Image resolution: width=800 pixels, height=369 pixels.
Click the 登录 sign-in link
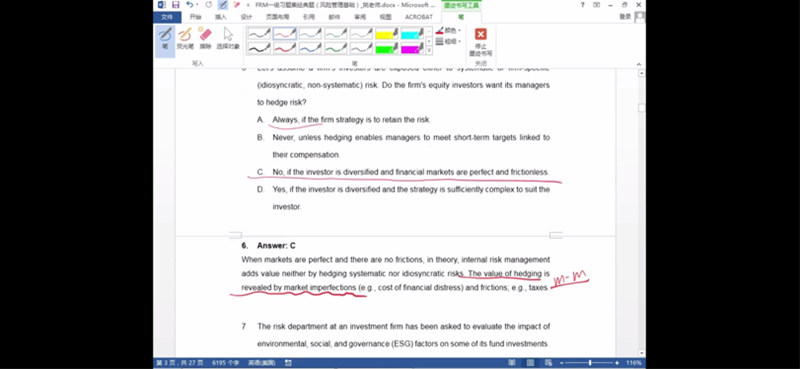coord(625,17)
